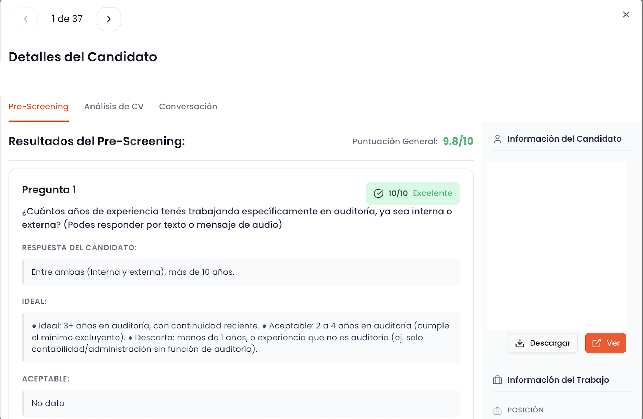Click the Puntuación General label

click(x=394, y=141)
